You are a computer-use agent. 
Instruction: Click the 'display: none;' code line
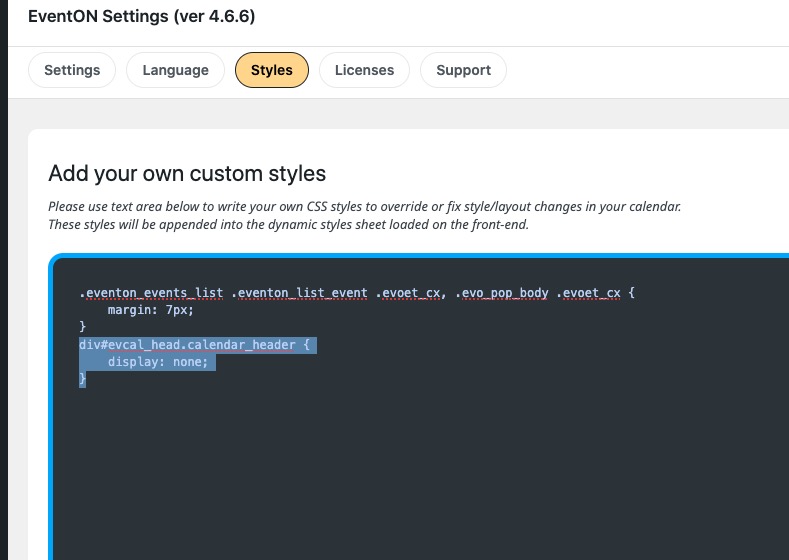(x=157, y=362)
